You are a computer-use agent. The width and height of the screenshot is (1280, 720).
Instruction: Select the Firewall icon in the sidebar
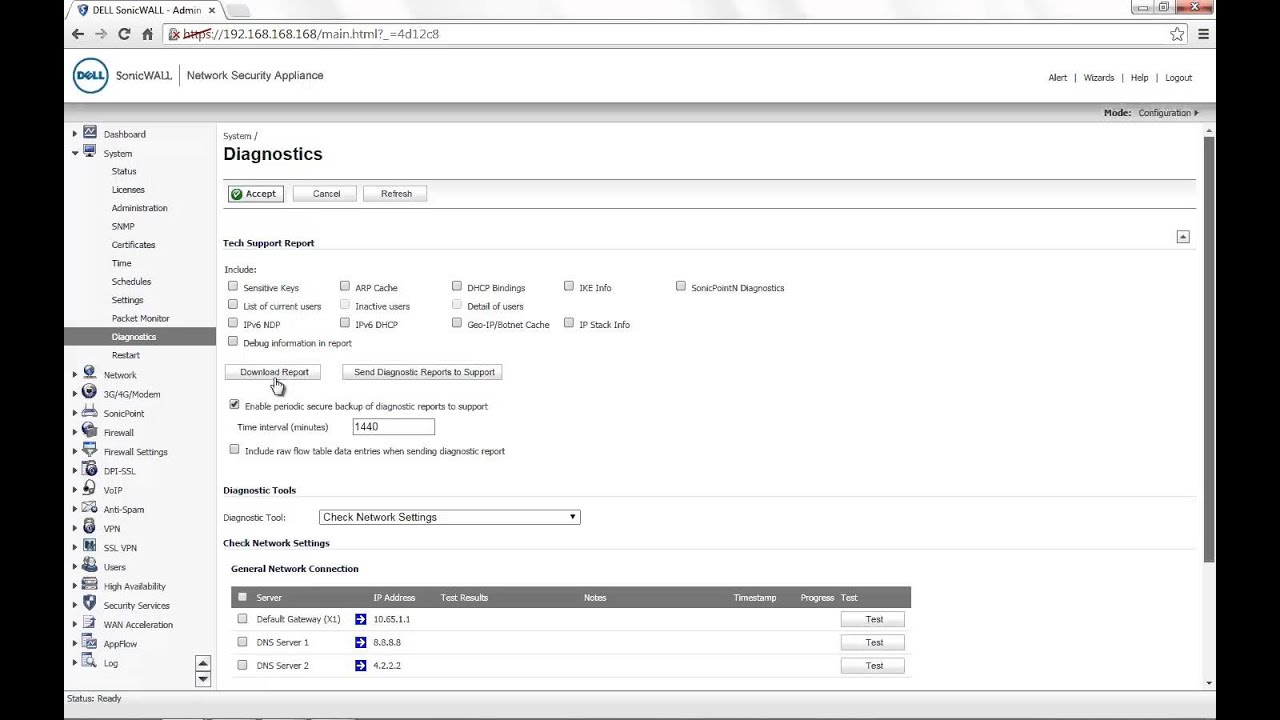[90, 432]
